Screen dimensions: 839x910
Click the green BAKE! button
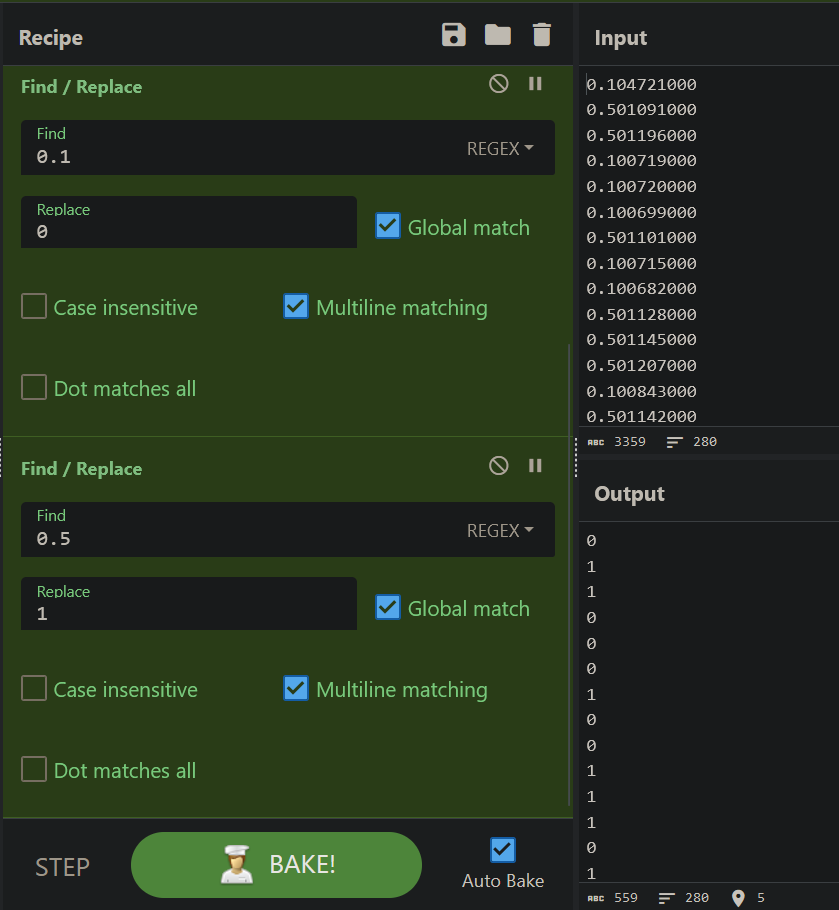click(276, 865)
